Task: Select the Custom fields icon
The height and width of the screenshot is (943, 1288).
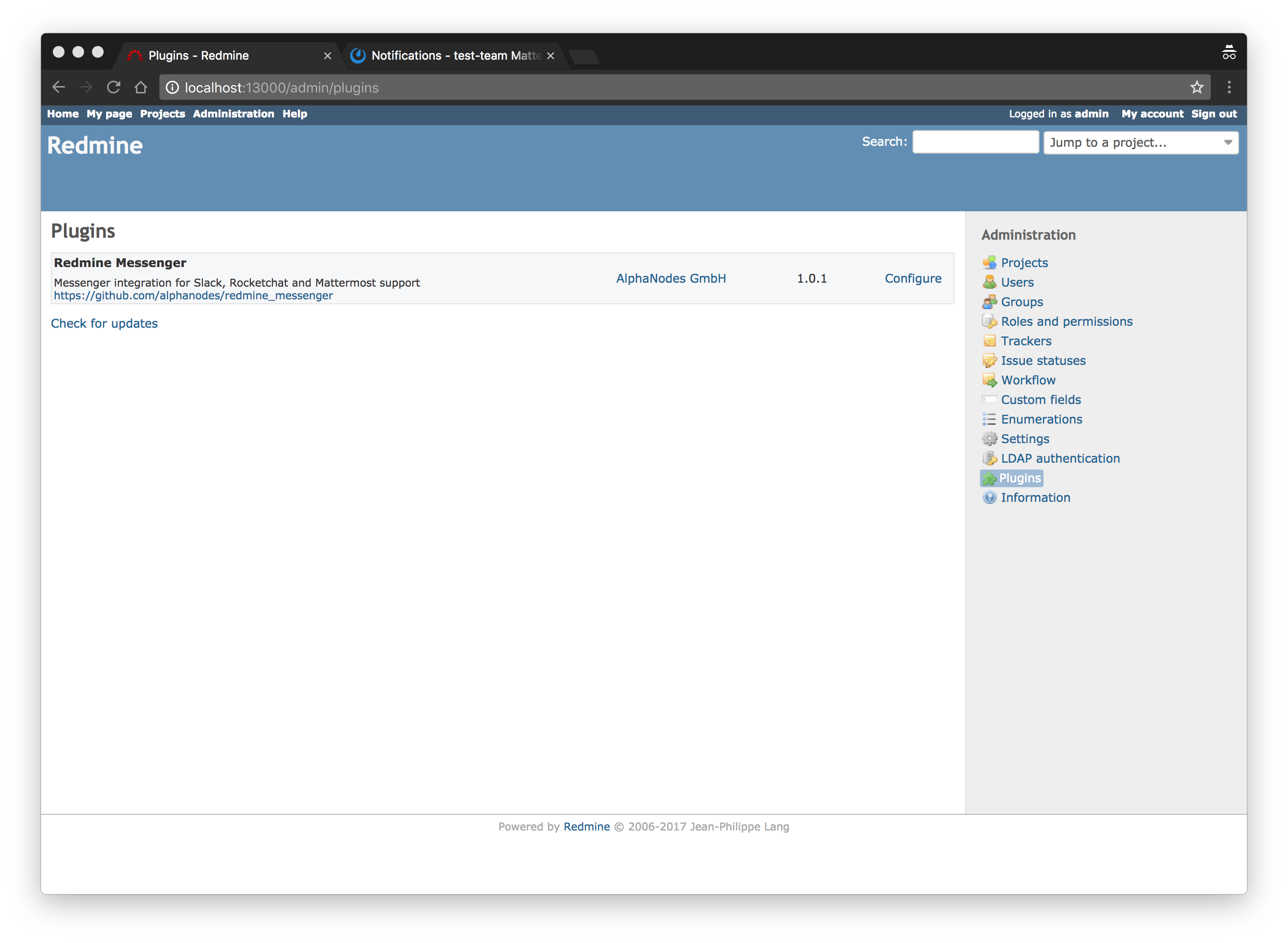Action: tap(990, 400)
